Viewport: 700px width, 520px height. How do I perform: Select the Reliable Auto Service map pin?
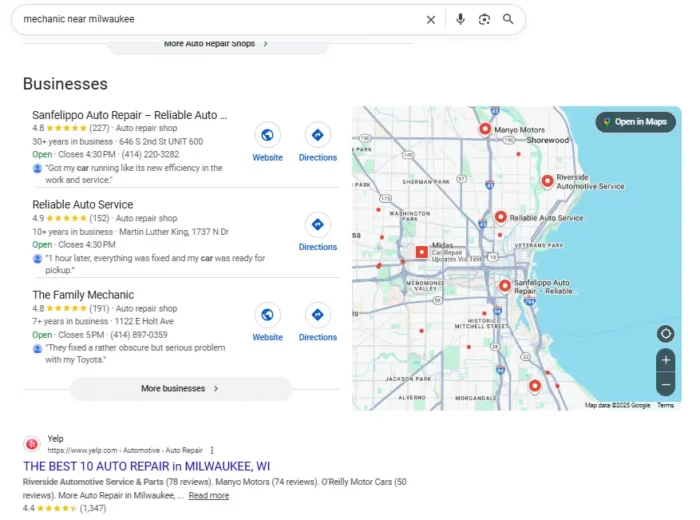[501, 217]
